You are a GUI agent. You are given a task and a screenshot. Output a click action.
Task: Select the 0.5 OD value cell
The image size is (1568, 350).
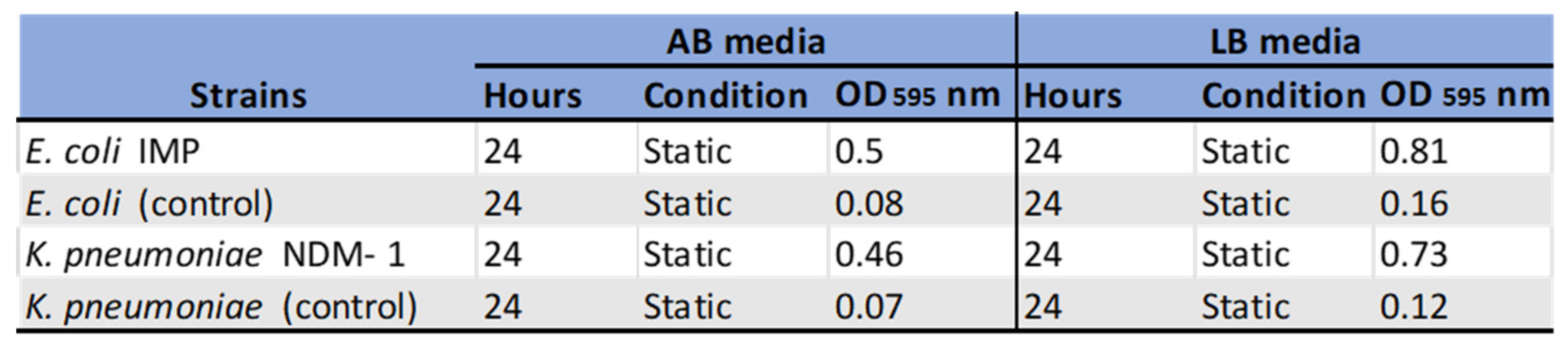[858, 151]
